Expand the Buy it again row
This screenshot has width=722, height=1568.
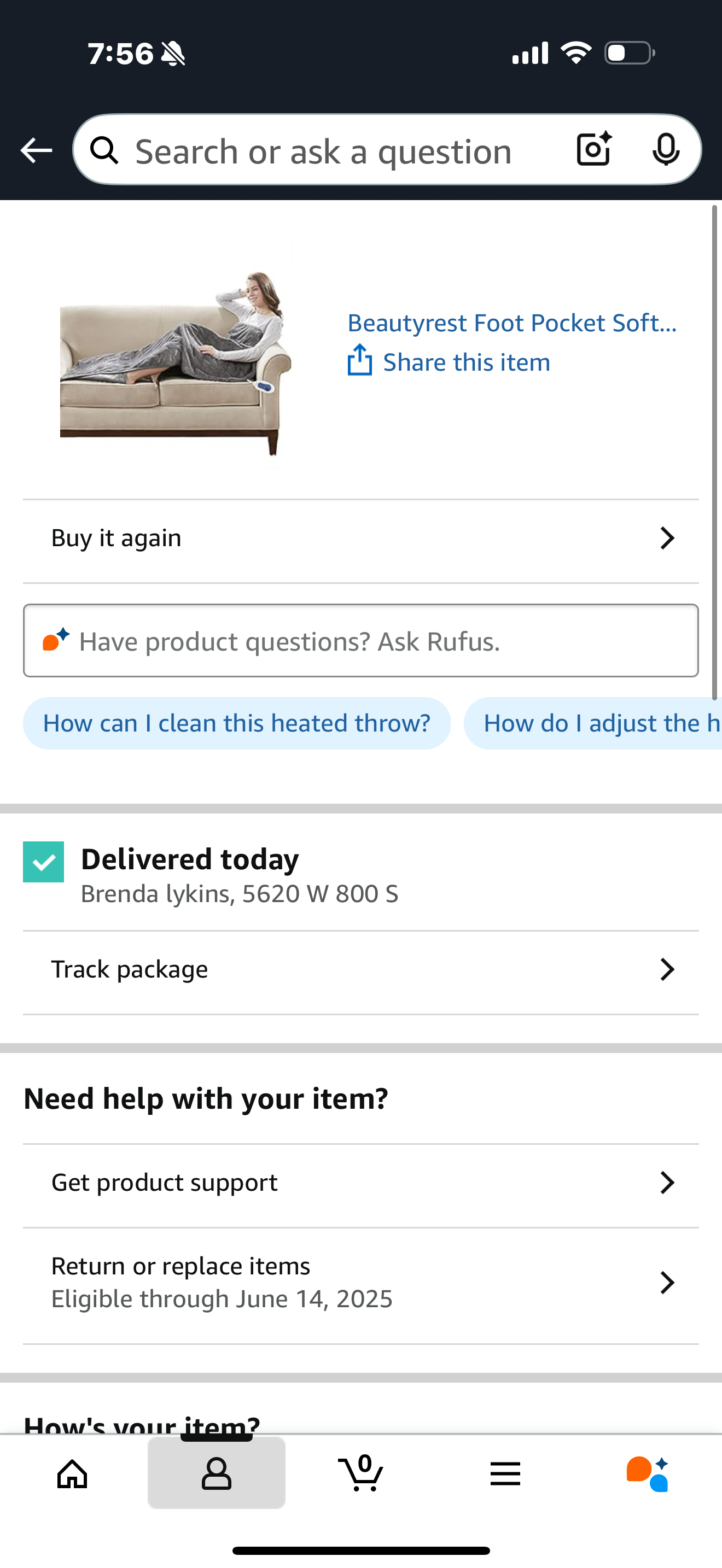361,539
